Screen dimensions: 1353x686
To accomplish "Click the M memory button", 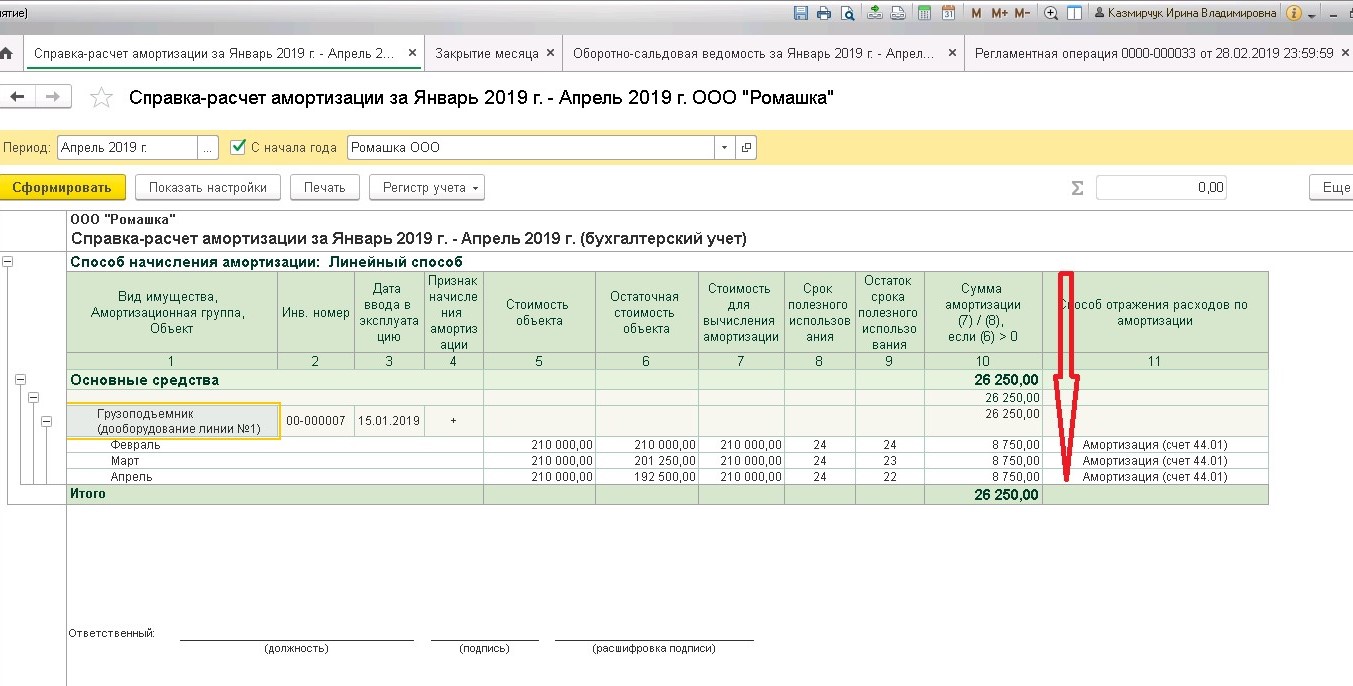I will pyautogui.click(x=976, y=13).
